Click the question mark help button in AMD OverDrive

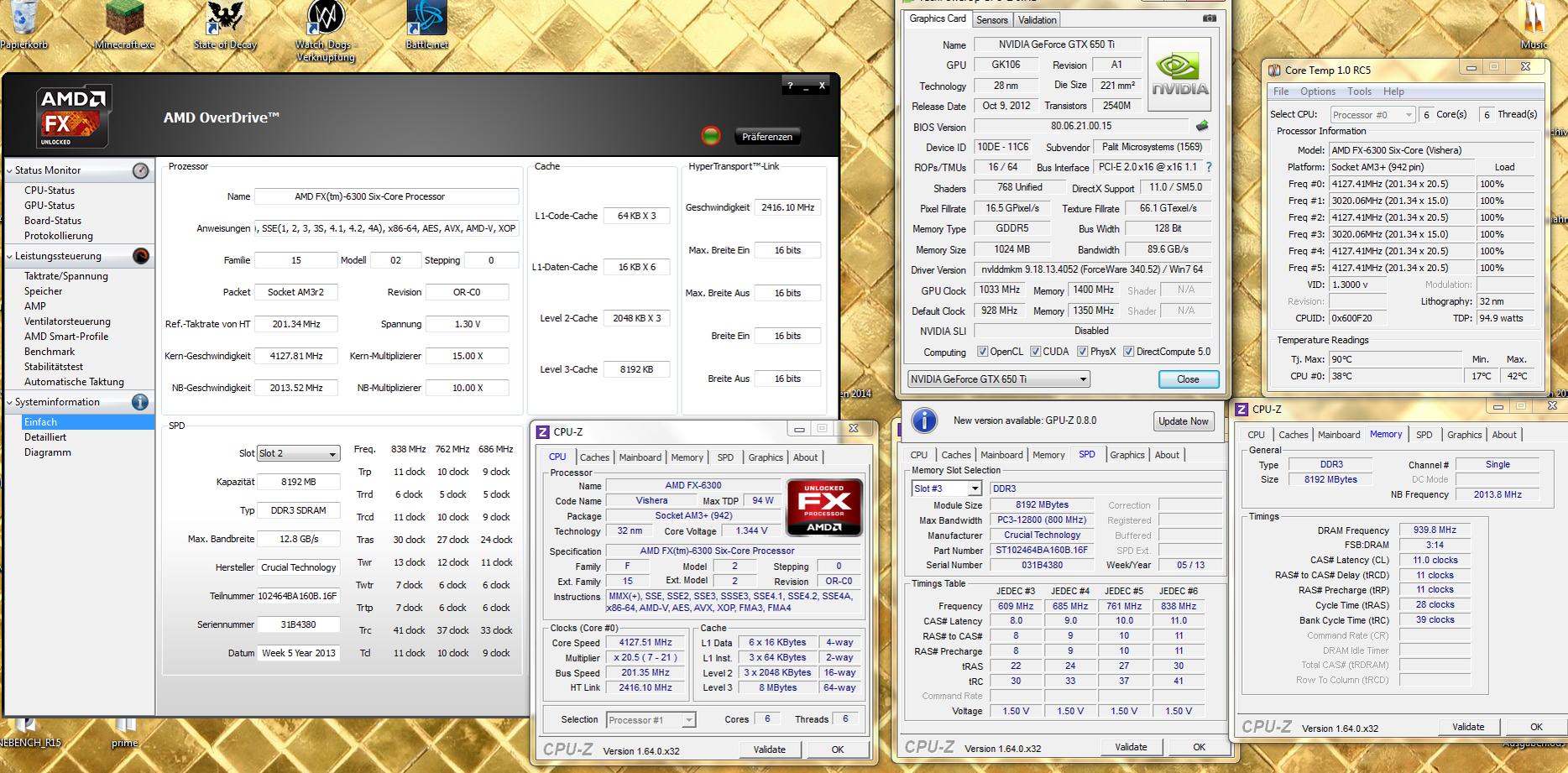click(x=789, y=86)
